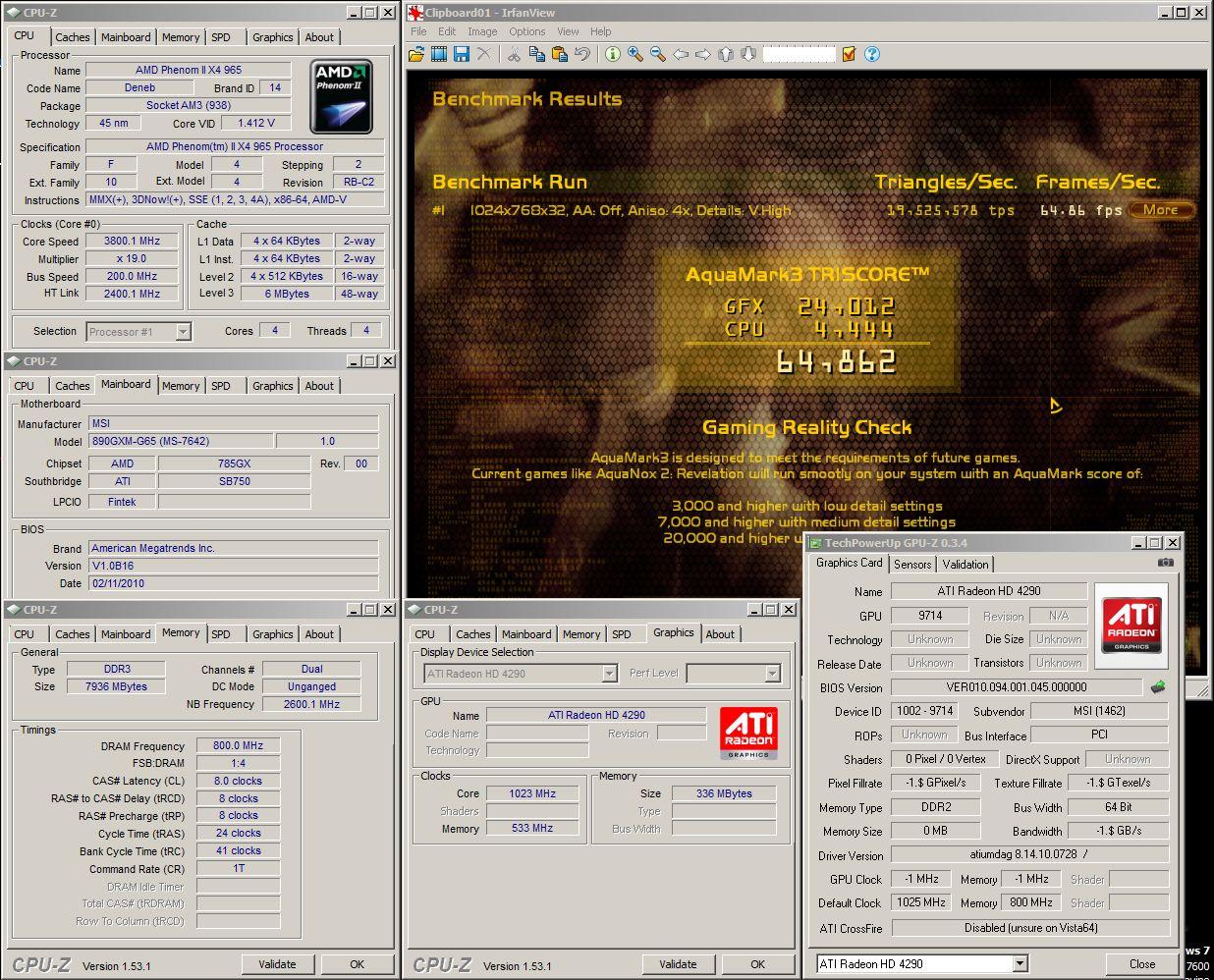This screenshot has width=1214, height=980.
Task: Click the IrfanView title bar app icon
Action: click(414, 13)
